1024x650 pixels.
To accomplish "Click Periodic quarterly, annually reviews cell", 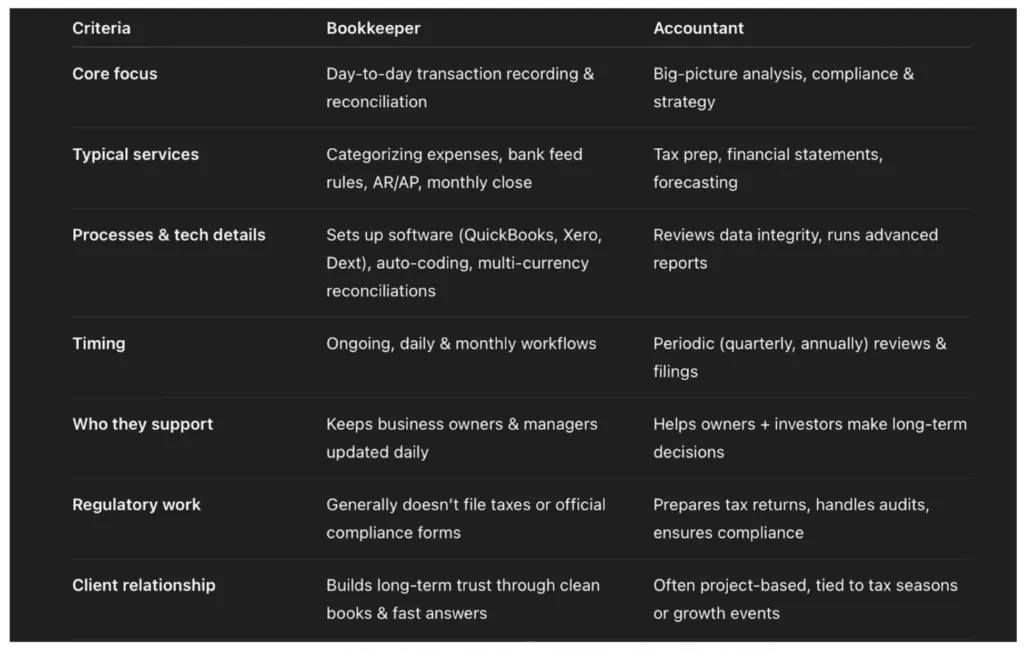I will pos(800,357).
